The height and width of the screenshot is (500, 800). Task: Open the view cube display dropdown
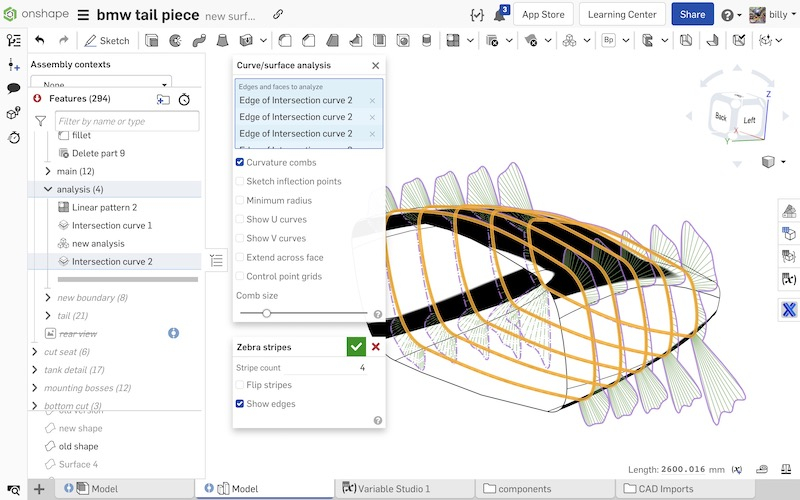click(x=773, y=162)
